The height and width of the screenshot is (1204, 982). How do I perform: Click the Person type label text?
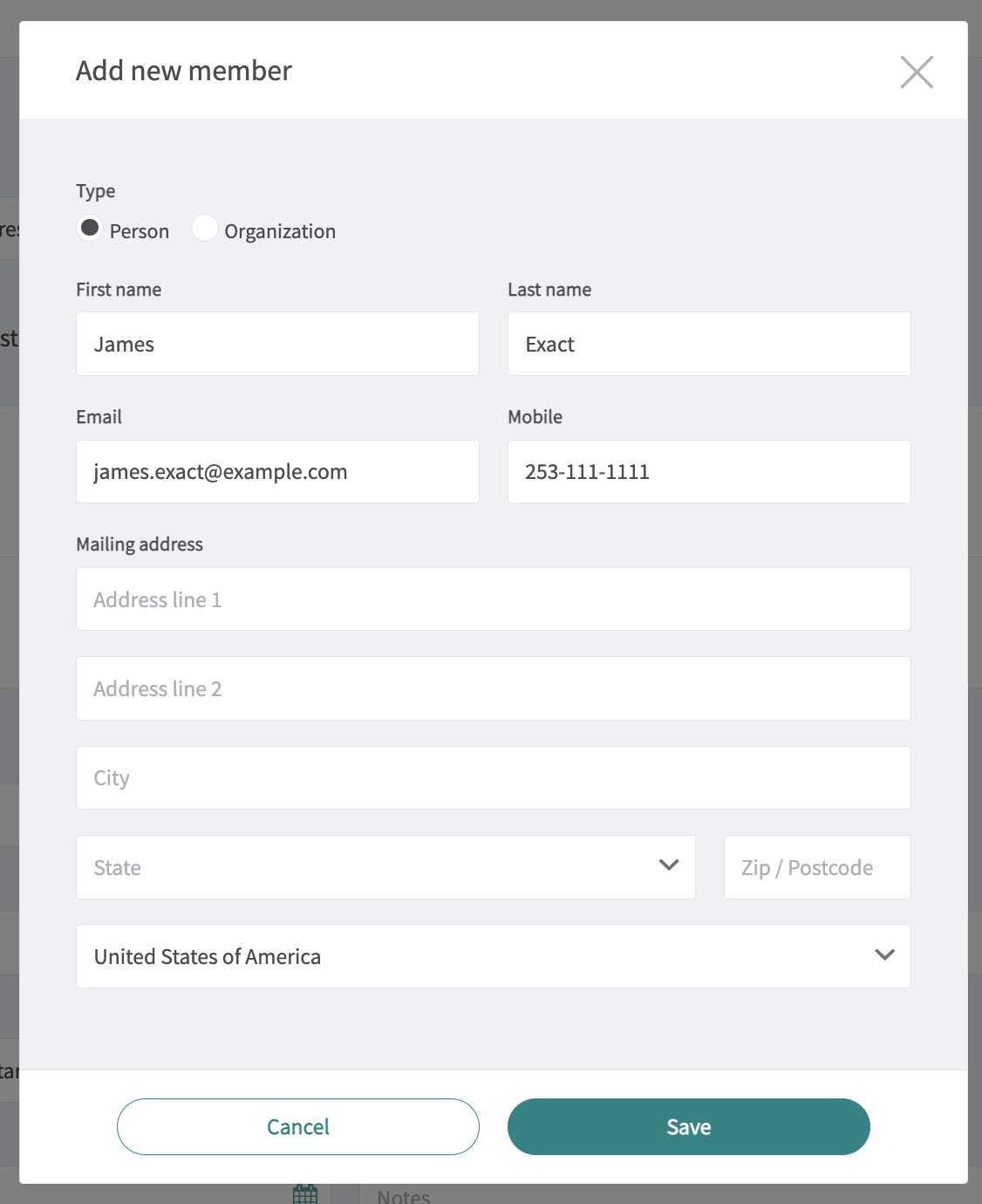pyautogui.click(x=140, y=231)
